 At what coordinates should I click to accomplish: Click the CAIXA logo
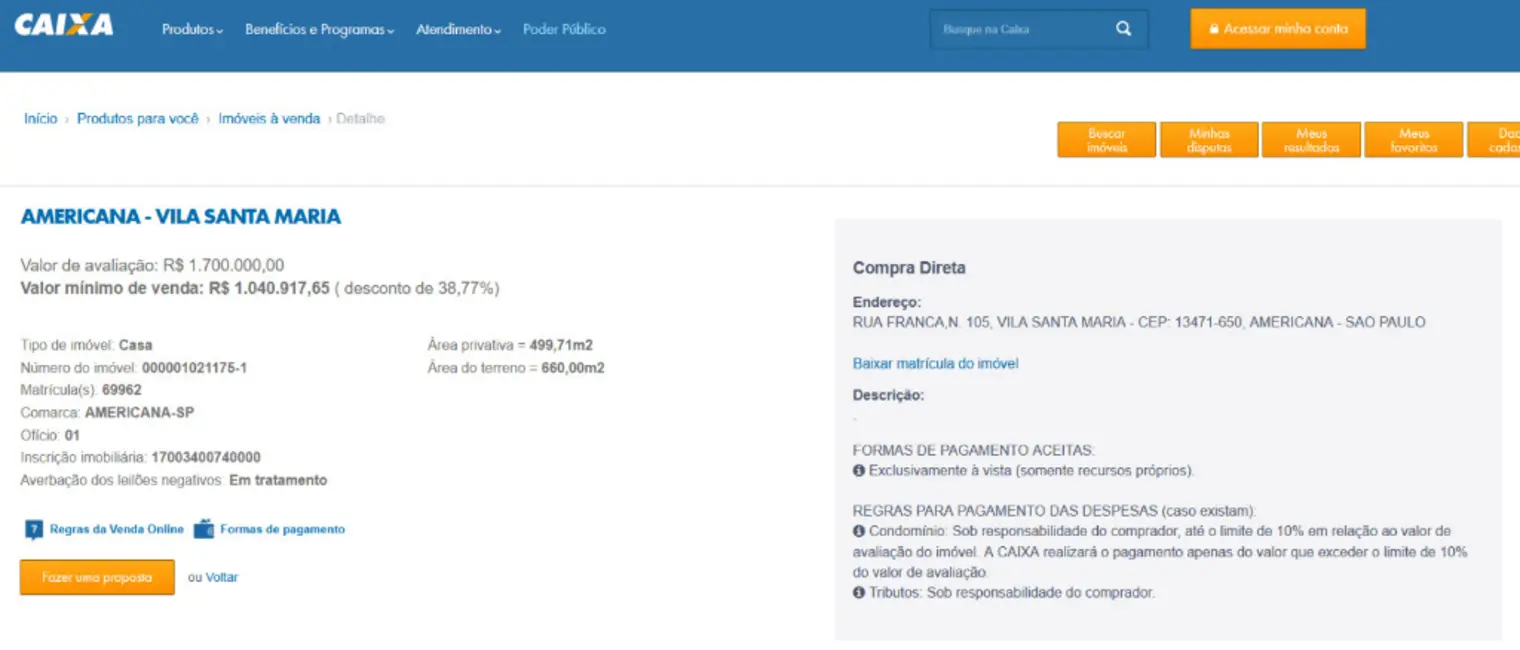[64, 26]
